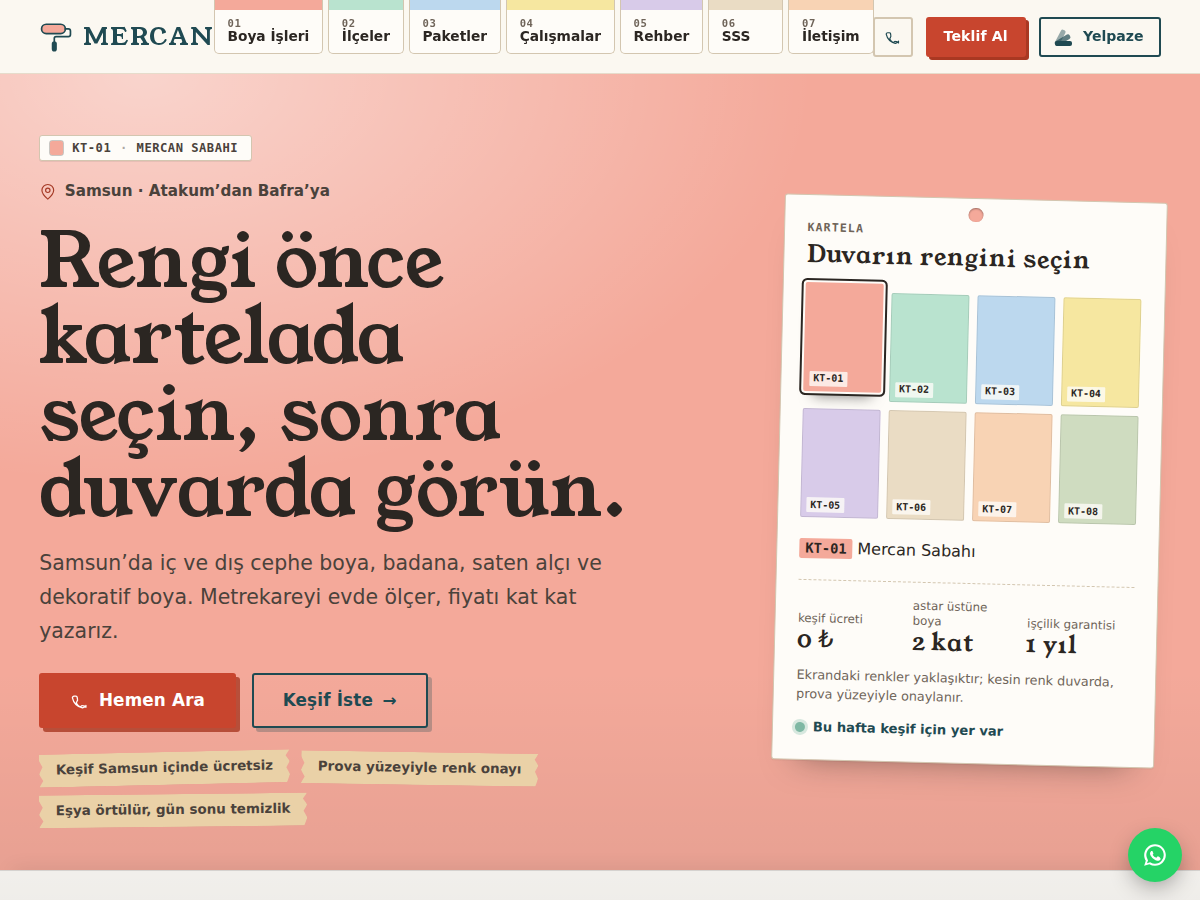View the Çalışmalar page
This screenshot has width=1200, height=900.
tap(560, 27)
